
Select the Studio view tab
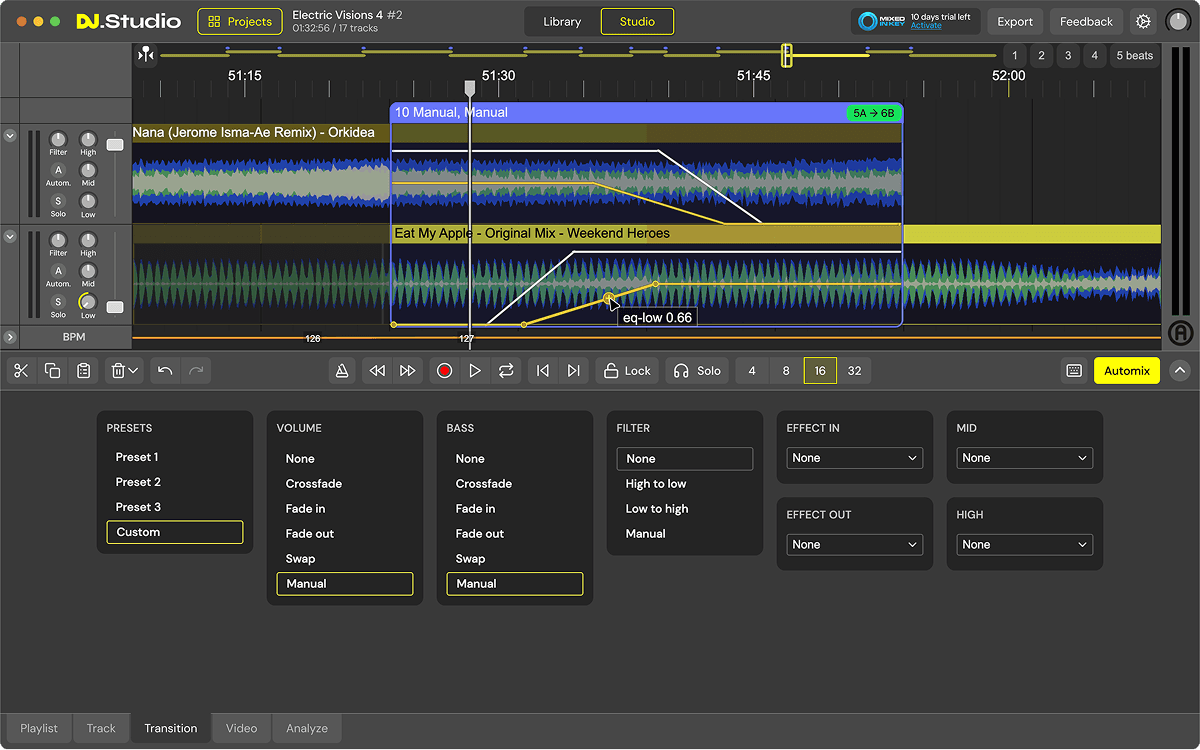(x=637, y=21)
